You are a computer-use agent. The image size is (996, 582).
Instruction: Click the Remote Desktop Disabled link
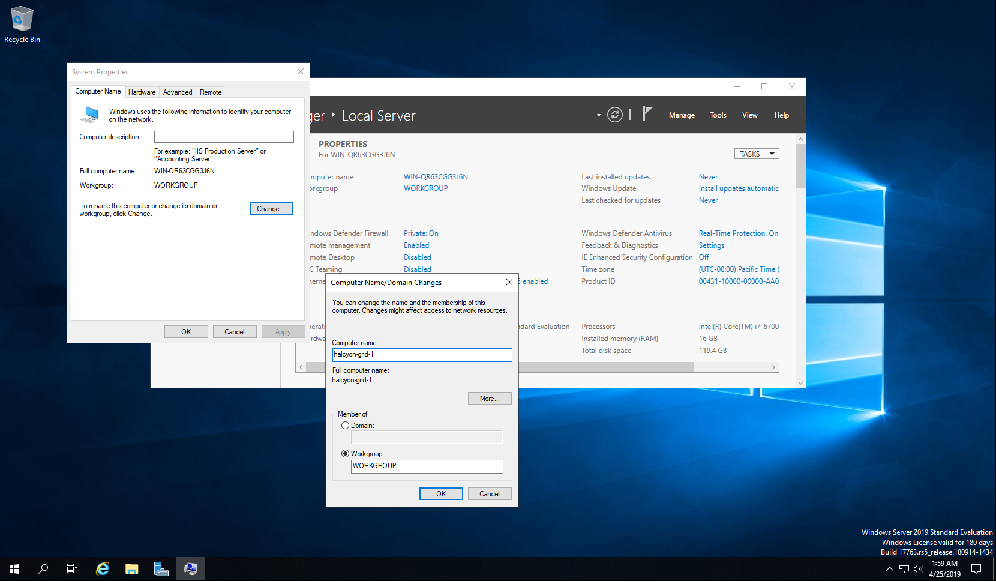[417, 257]
